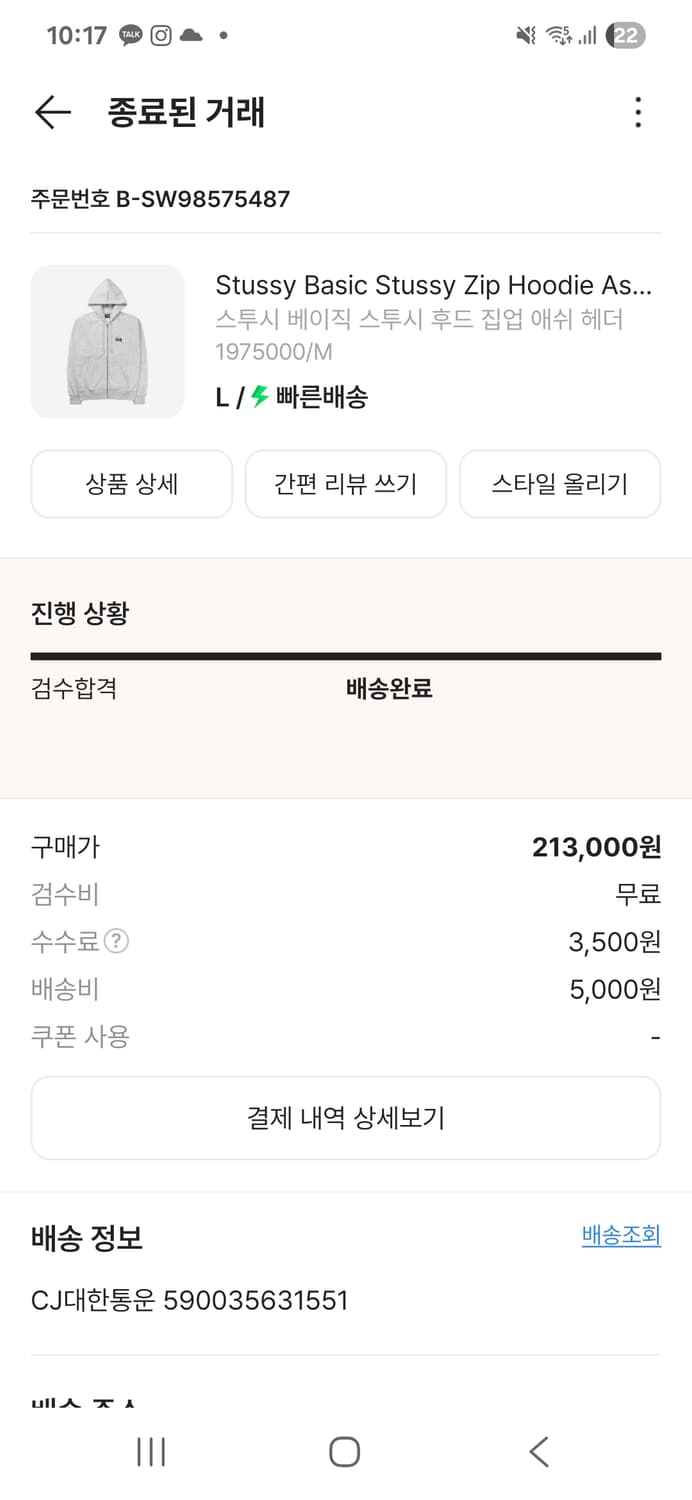Open the Stussy hoodie product thumbnail
692x1500 pixels.
(108, 341)
